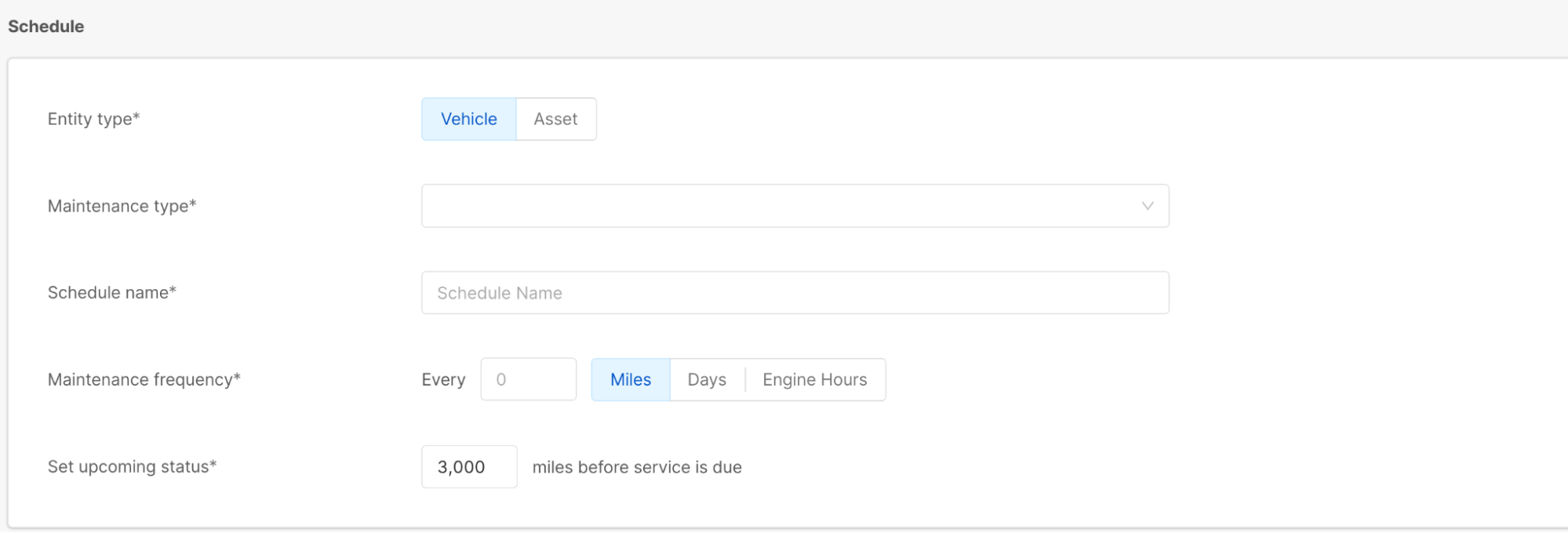
Task: Click the Maintenance type chevron arrow
Action: tap(1148, 206)
